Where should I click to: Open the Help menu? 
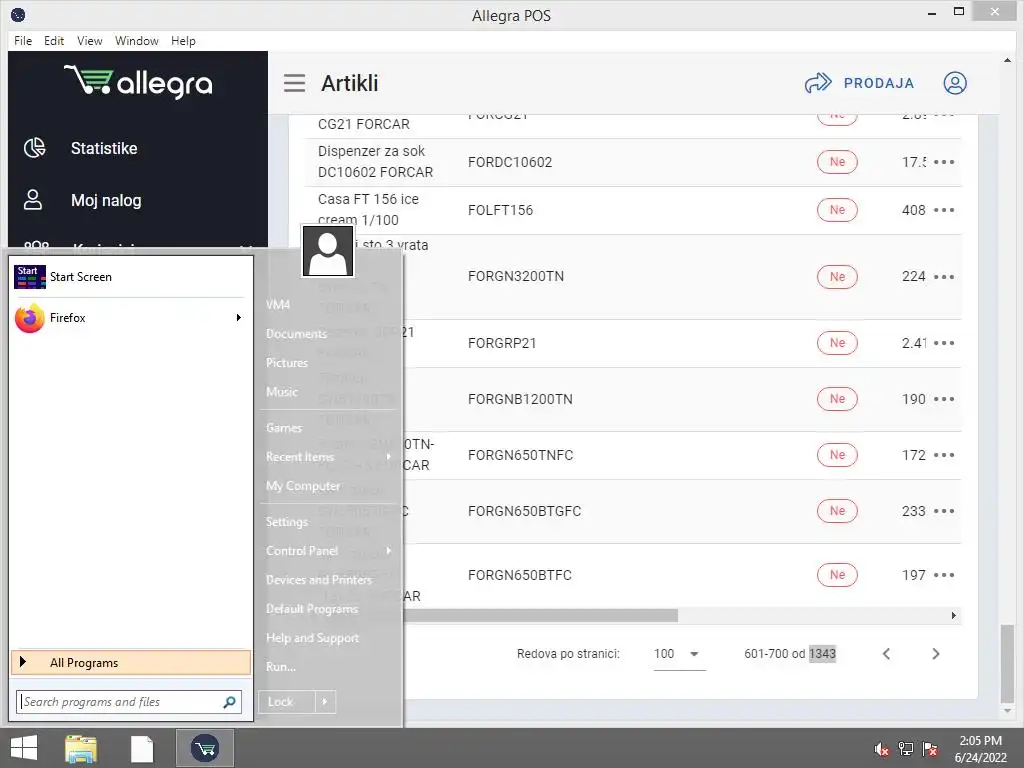[x=184, y=40]
